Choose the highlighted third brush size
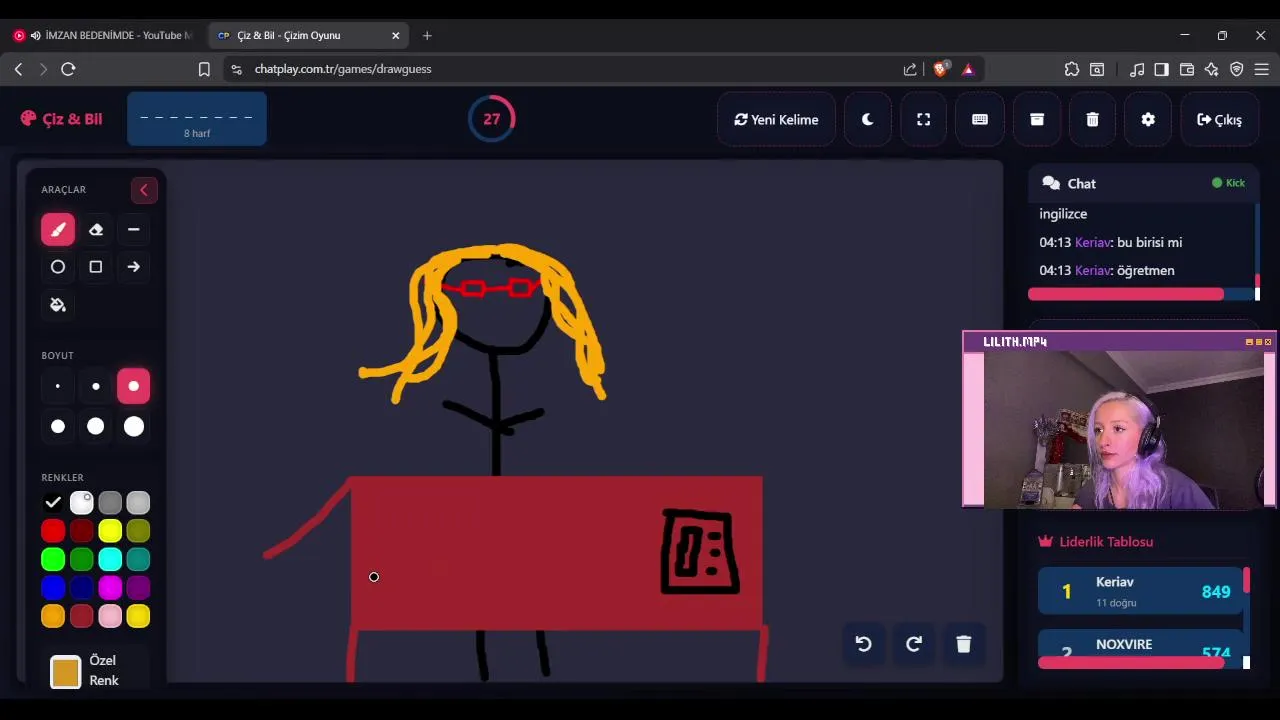Image resolution: width=1280 pixels, height=720 pixels. 133,386
